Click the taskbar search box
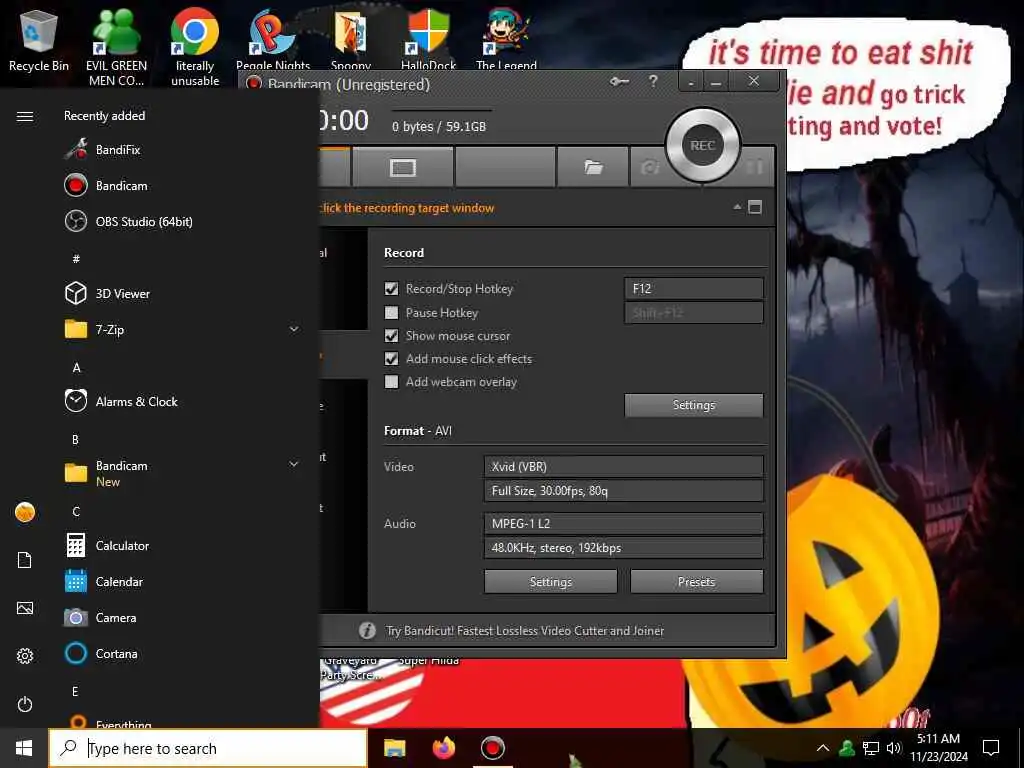The width and height of the screenshot is (1024, 768). pos(208,748)
